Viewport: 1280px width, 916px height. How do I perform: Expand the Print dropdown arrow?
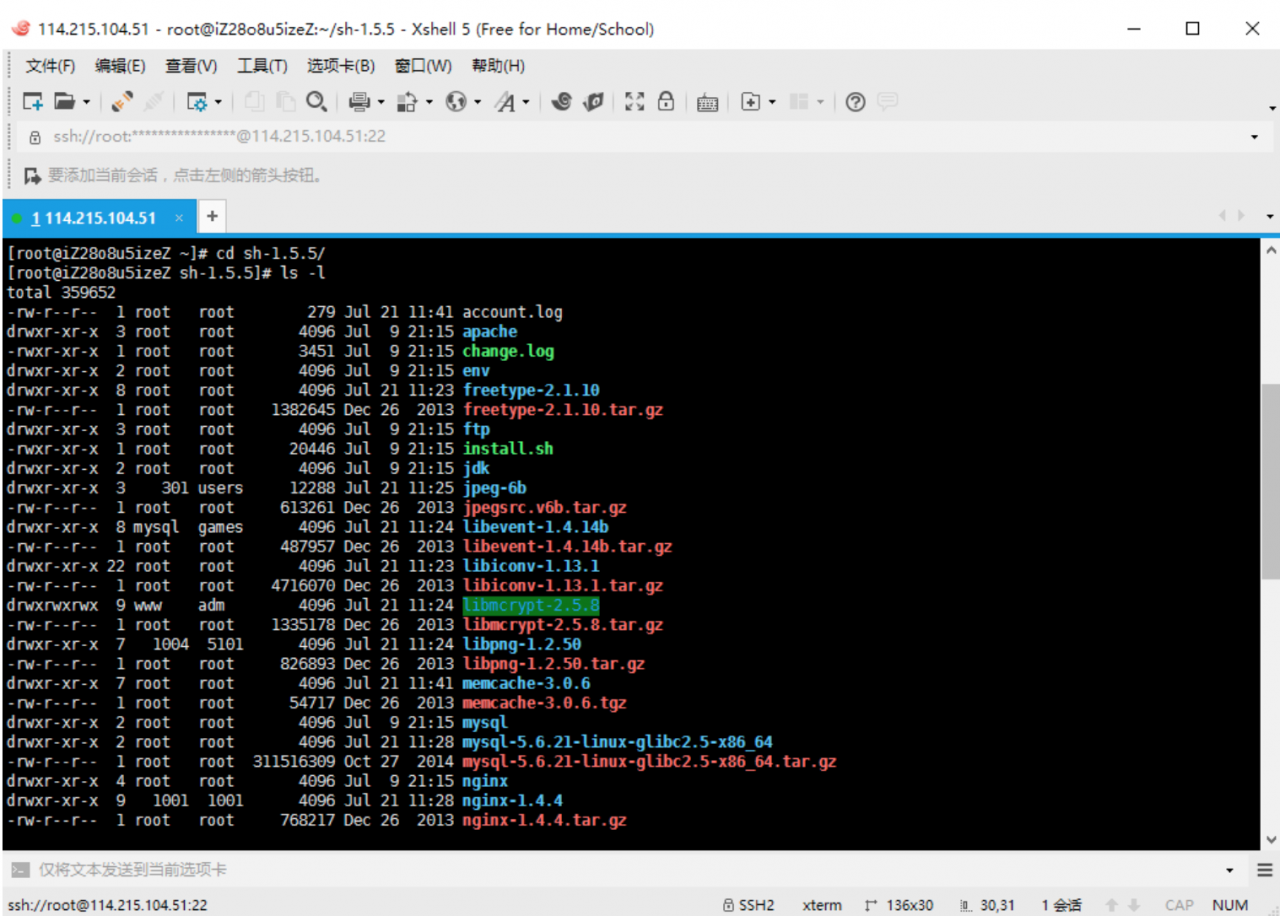[380, 102]
